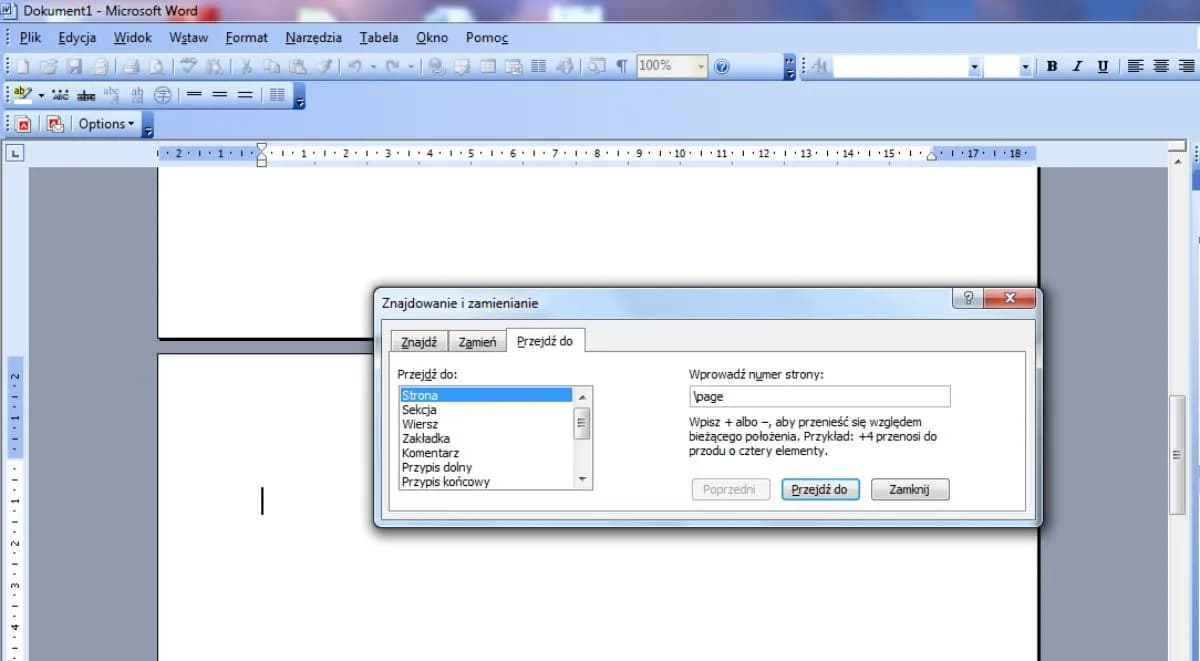Switch to the Znajdź tab
The image size is (1200, 661).
pos(419,342)
